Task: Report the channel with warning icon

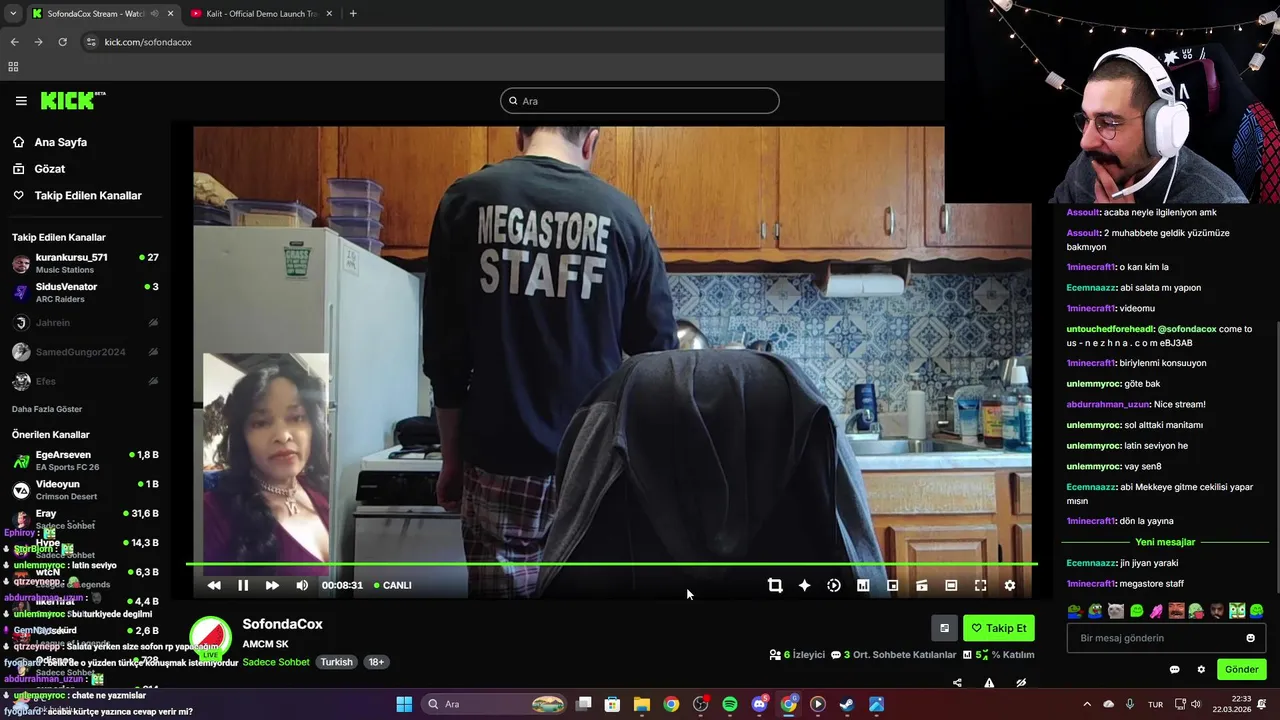Action: 989,683
